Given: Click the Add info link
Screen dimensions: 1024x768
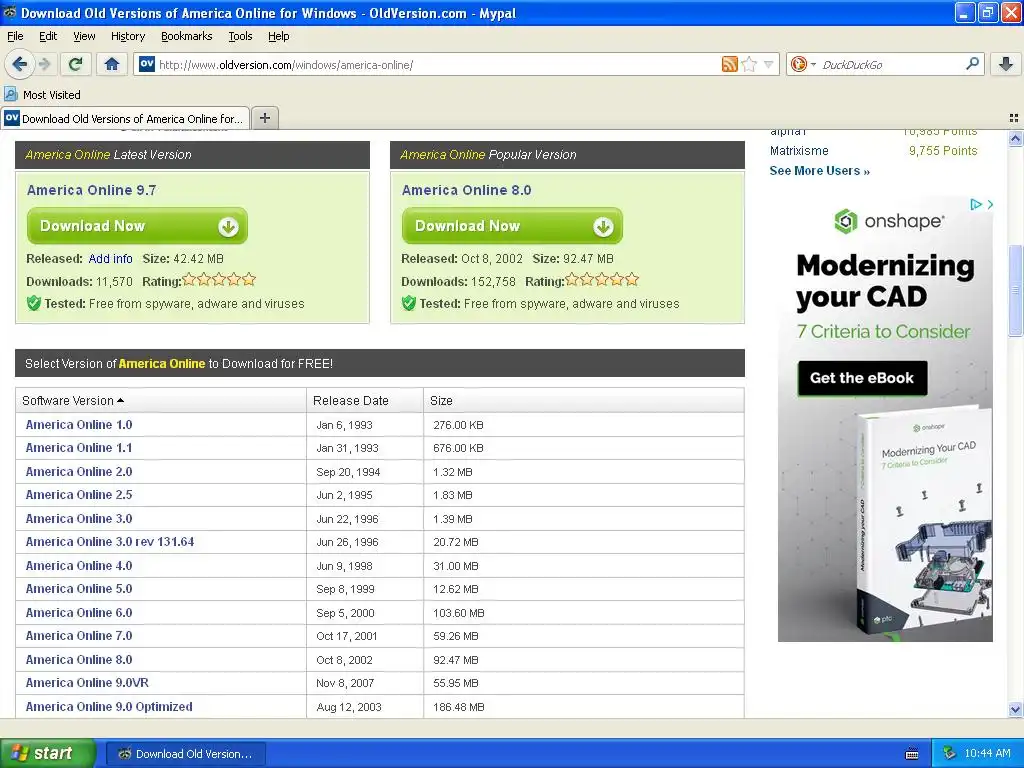Looking at the screenshot, I should 110,259.
